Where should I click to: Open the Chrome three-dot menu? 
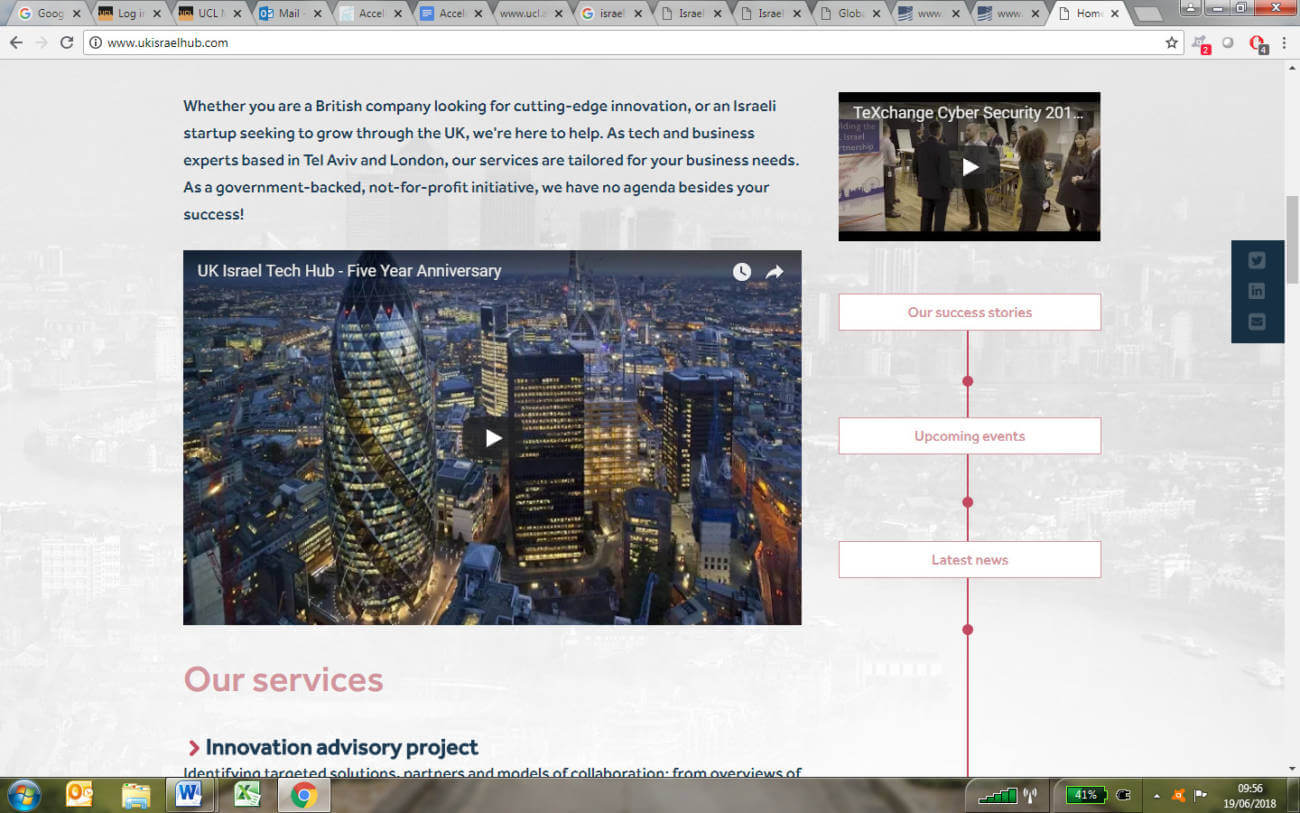click(x=1285, y=43)
